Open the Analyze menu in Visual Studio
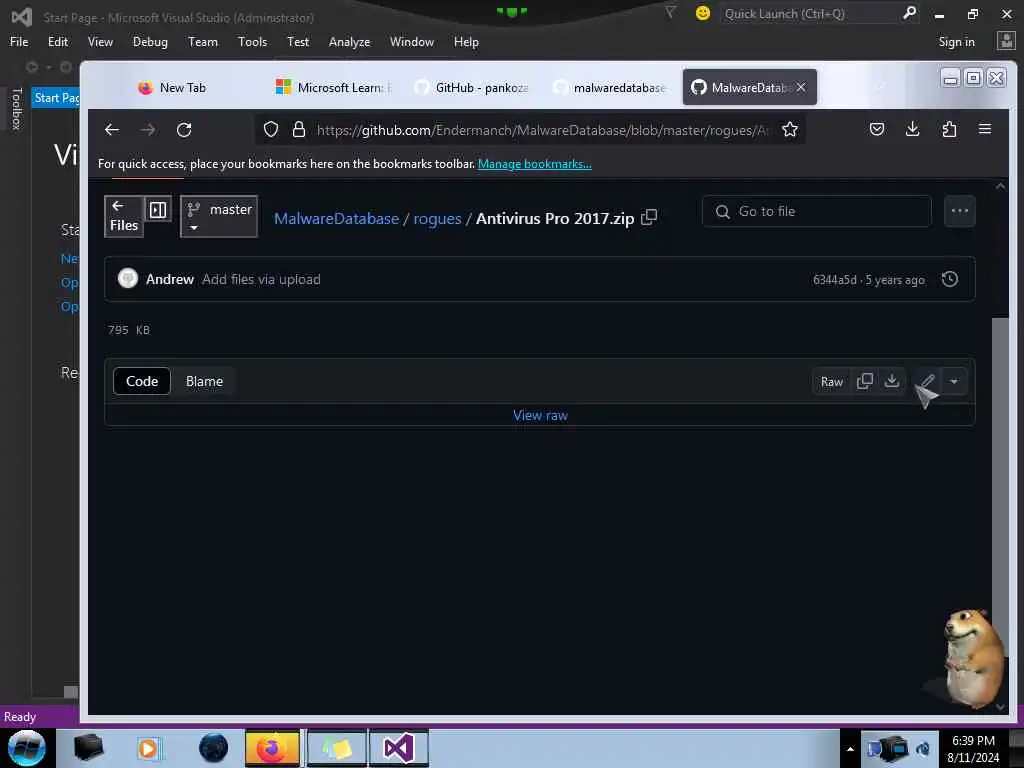1024x768 pixels. click(349, 42)
